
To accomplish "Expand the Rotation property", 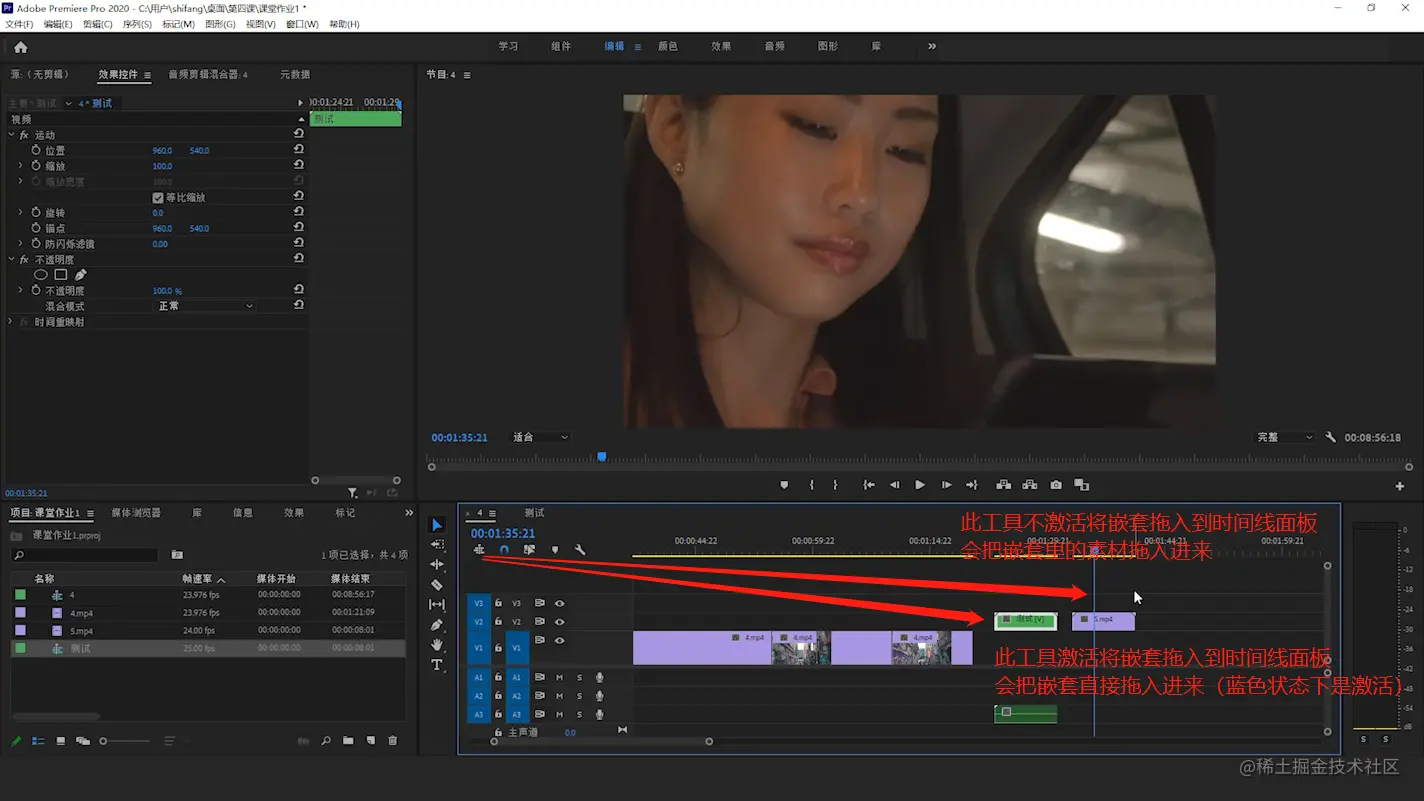I will point(21,213).
